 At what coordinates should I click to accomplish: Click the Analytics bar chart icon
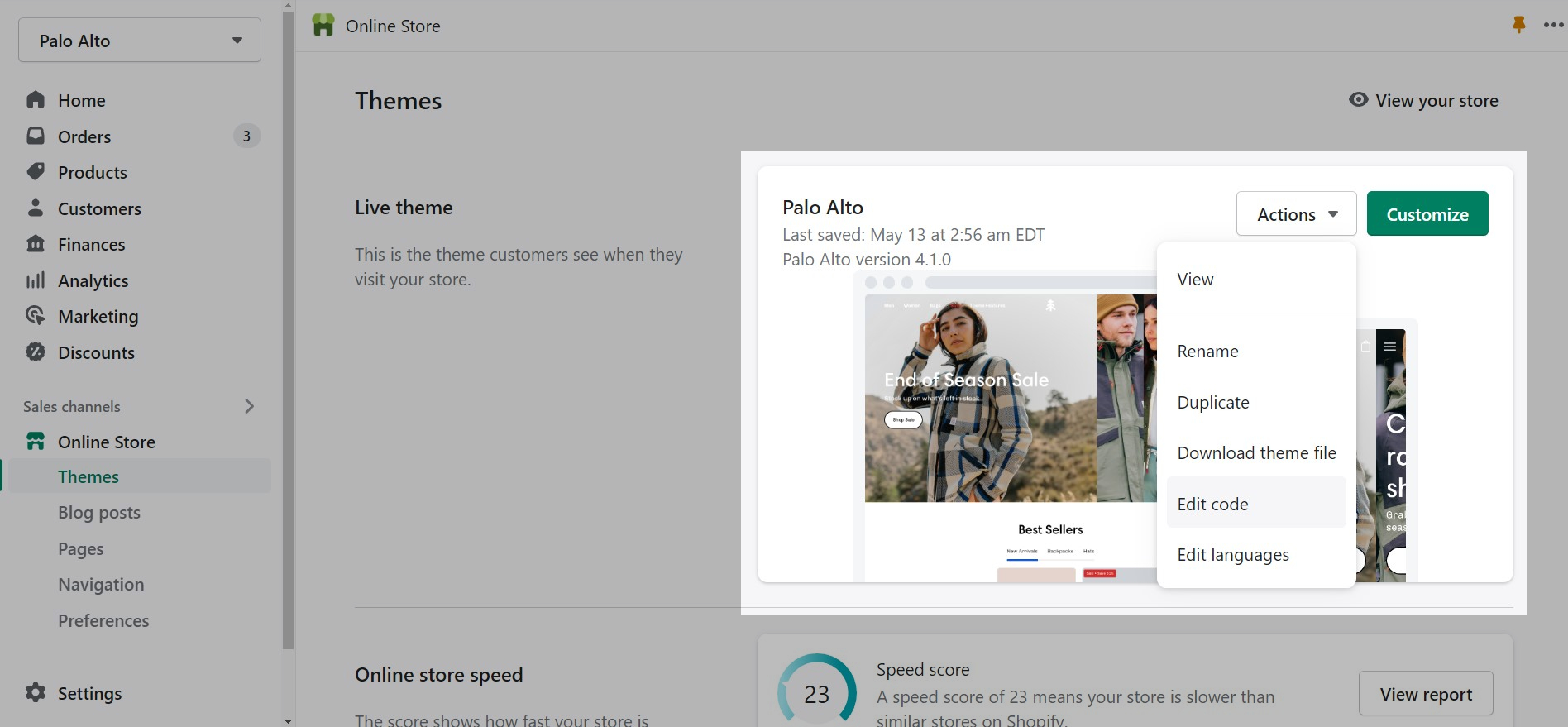(36, 280)
